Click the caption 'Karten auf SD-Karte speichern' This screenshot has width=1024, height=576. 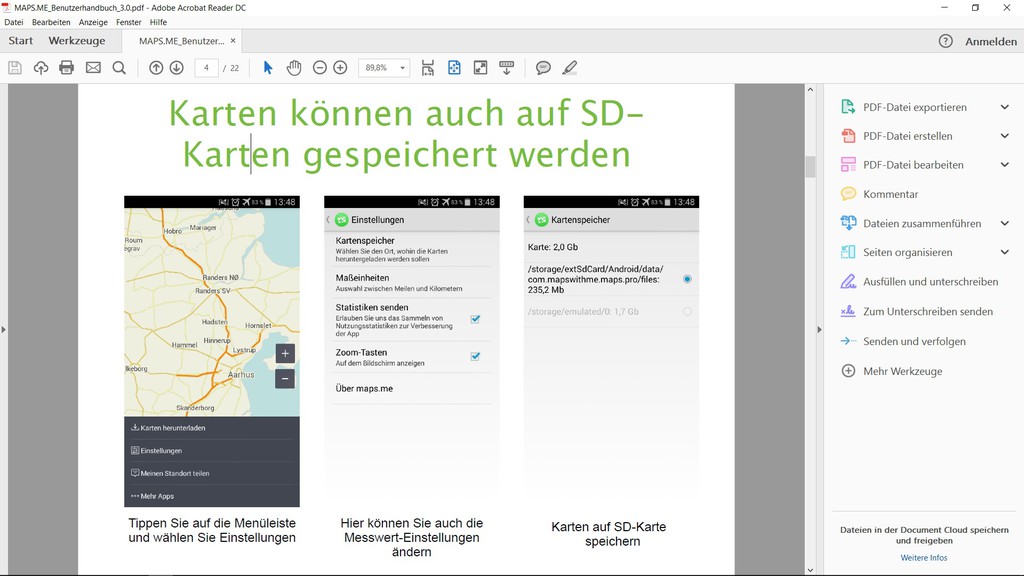[609, 534]
